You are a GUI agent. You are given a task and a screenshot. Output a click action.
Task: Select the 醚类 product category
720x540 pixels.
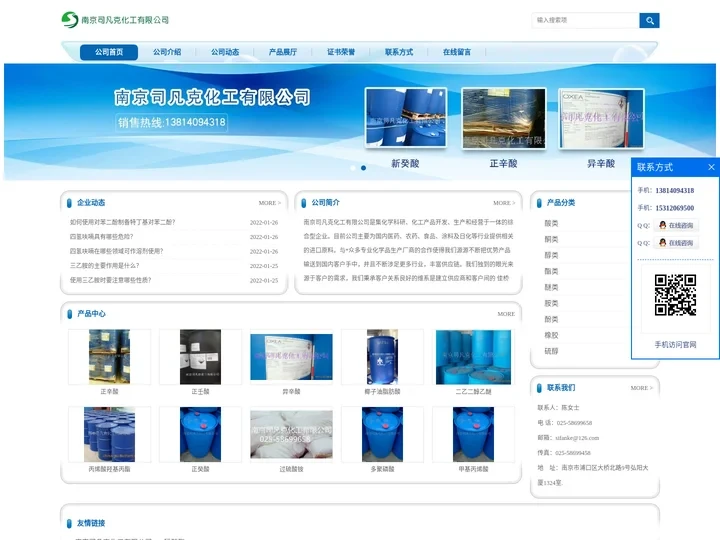click(551, 287)
